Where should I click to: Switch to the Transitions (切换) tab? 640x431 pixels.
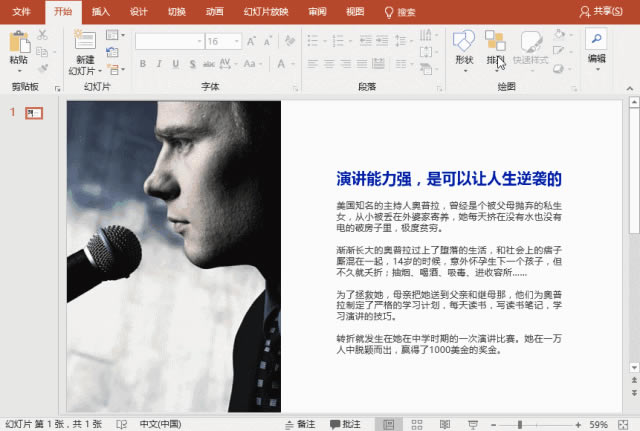(177, 12)
